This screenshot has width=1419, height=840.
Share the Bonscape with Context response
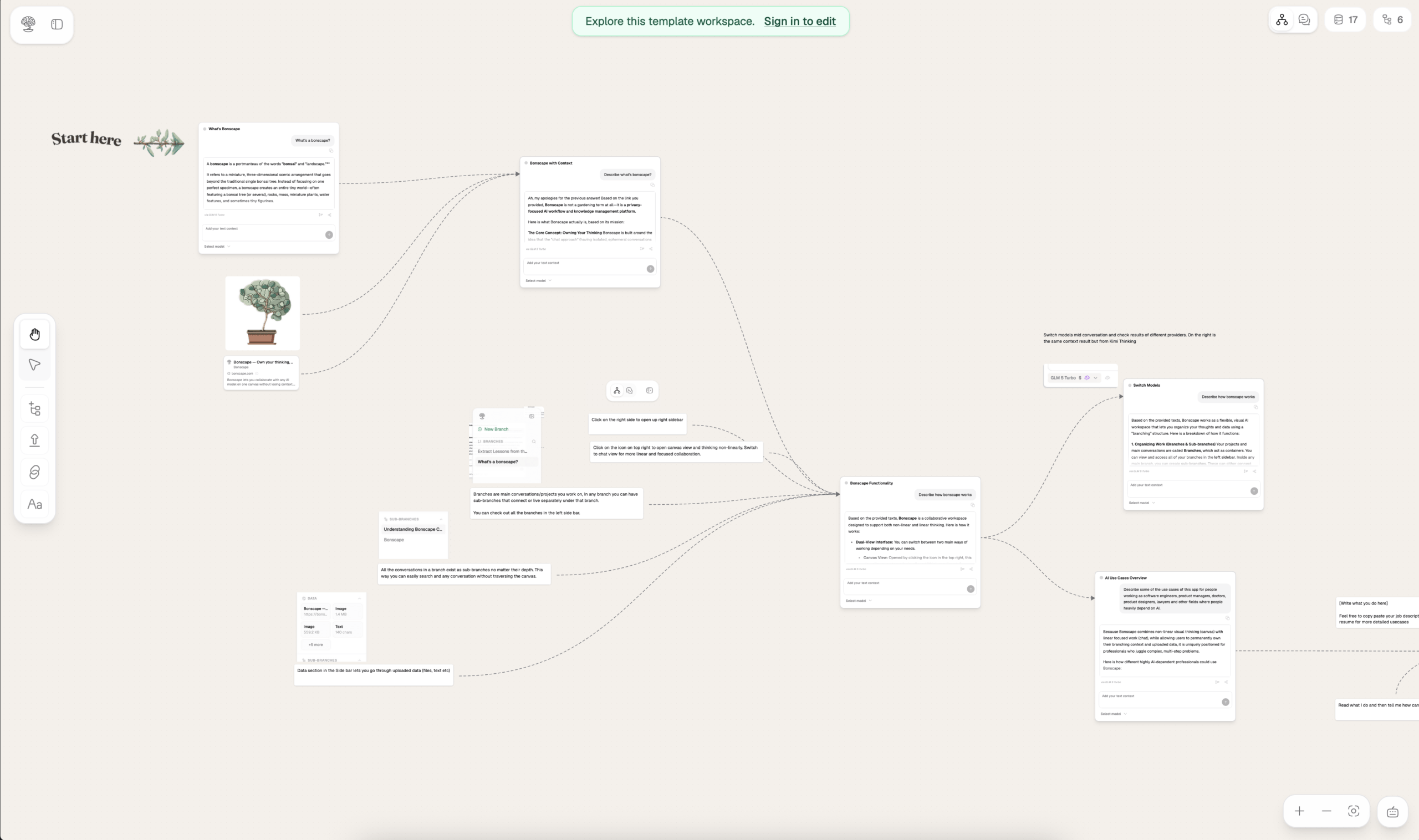[x=651, y=249]
